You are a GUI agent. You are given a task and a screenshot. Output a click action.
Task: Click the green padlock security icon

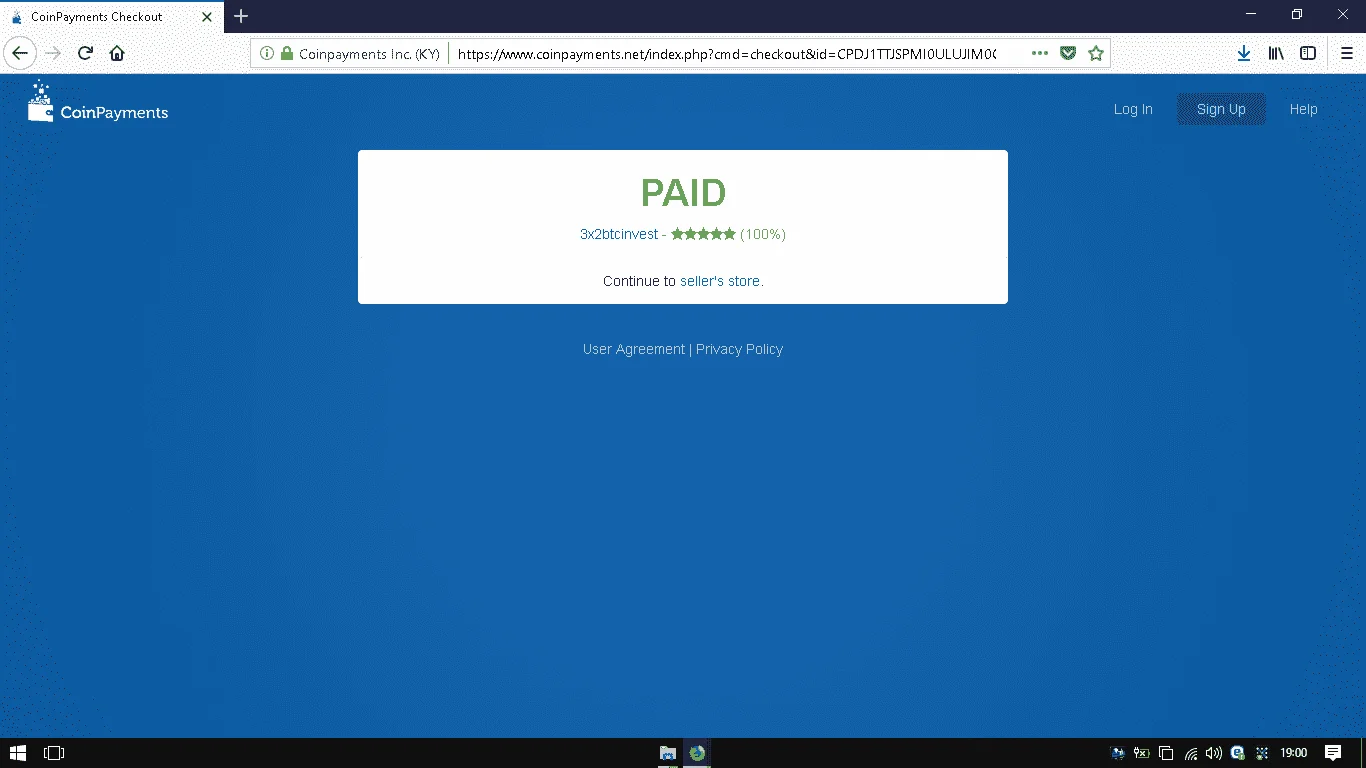286,54
